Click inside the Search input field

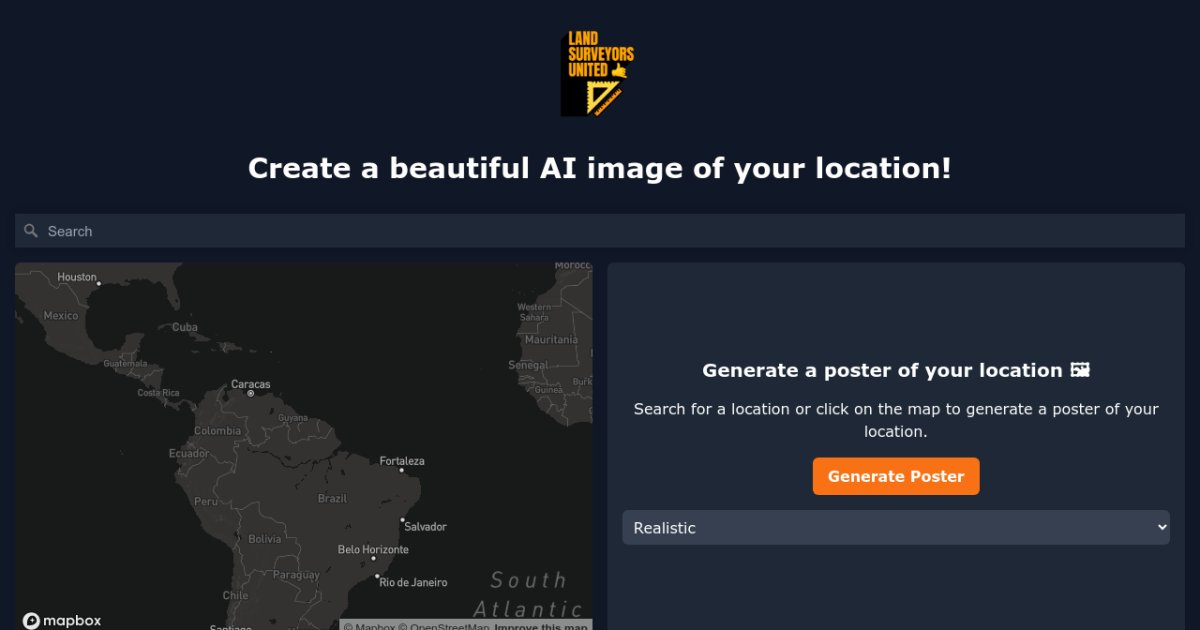point(300,231)
